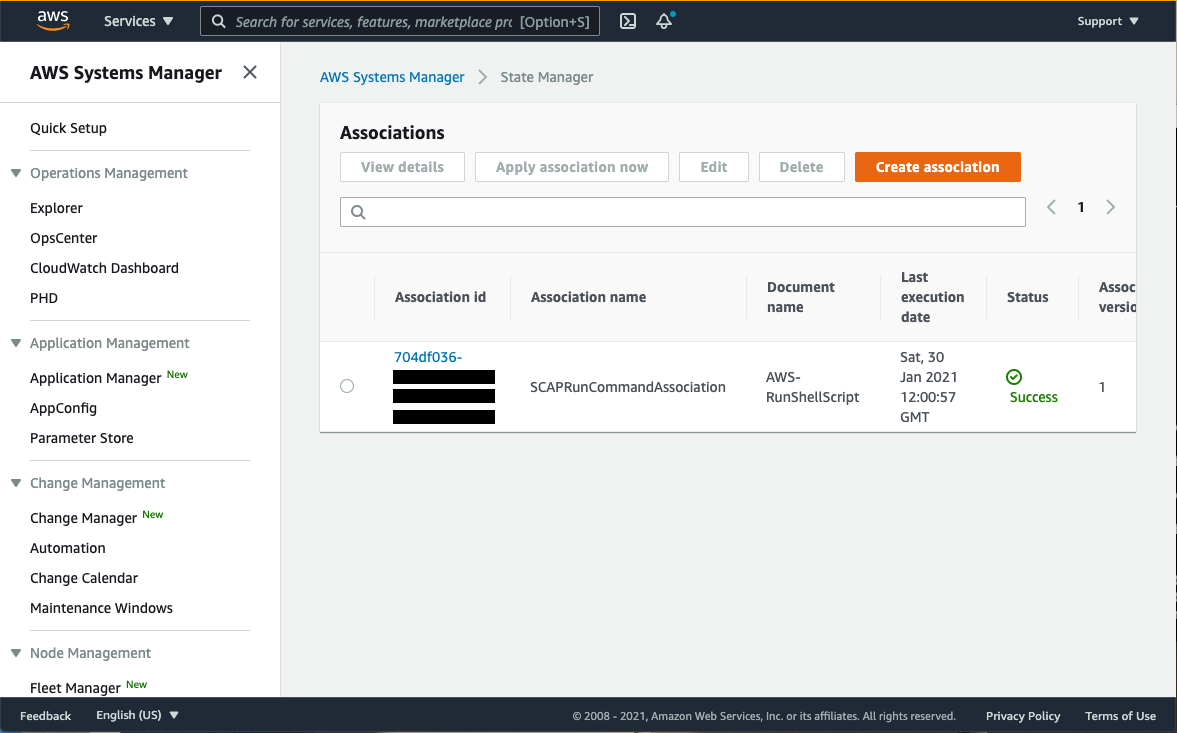1177x733 pixels.
Task: Go to next page of associations
Action: (x=1110, y=207)
